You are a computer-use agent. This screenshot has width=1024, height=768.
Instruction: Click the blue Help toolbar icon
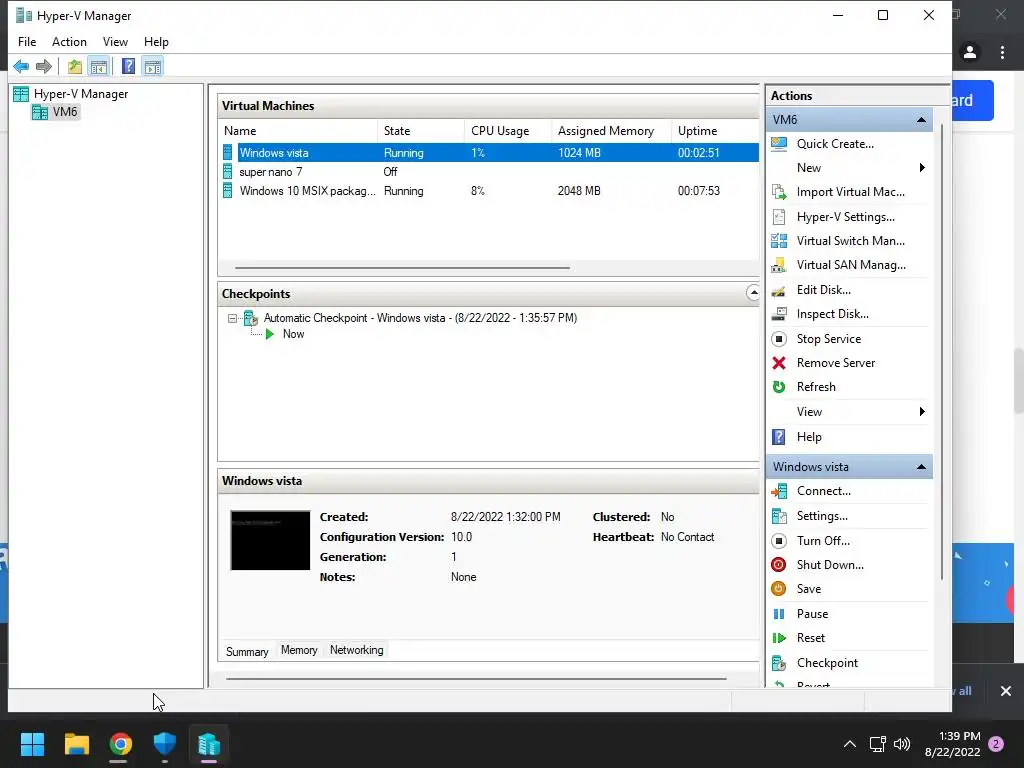pyautogui.click(x=129, y=66)
